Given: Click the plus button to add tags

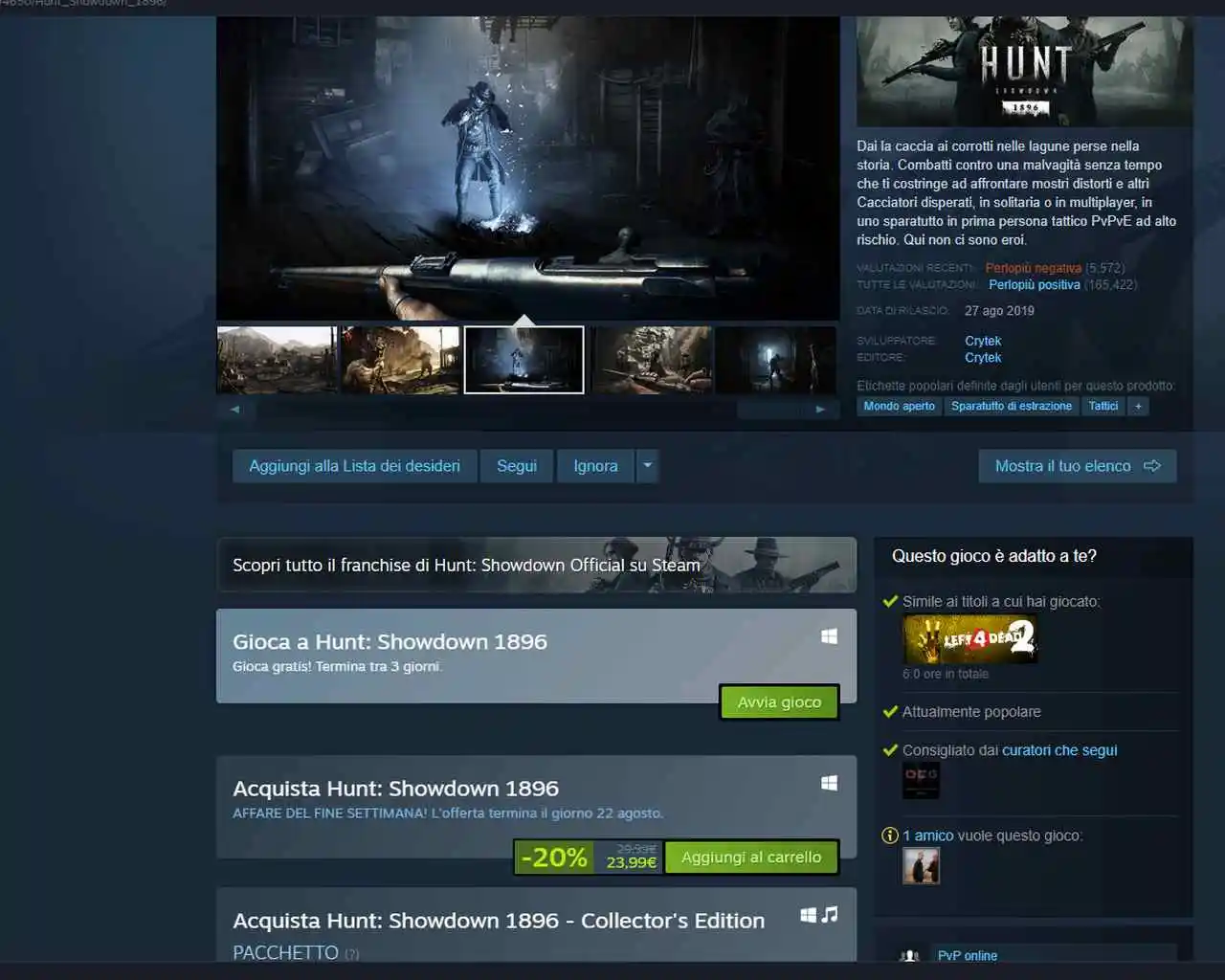Looking at the screenshot, I should 1138,407.
